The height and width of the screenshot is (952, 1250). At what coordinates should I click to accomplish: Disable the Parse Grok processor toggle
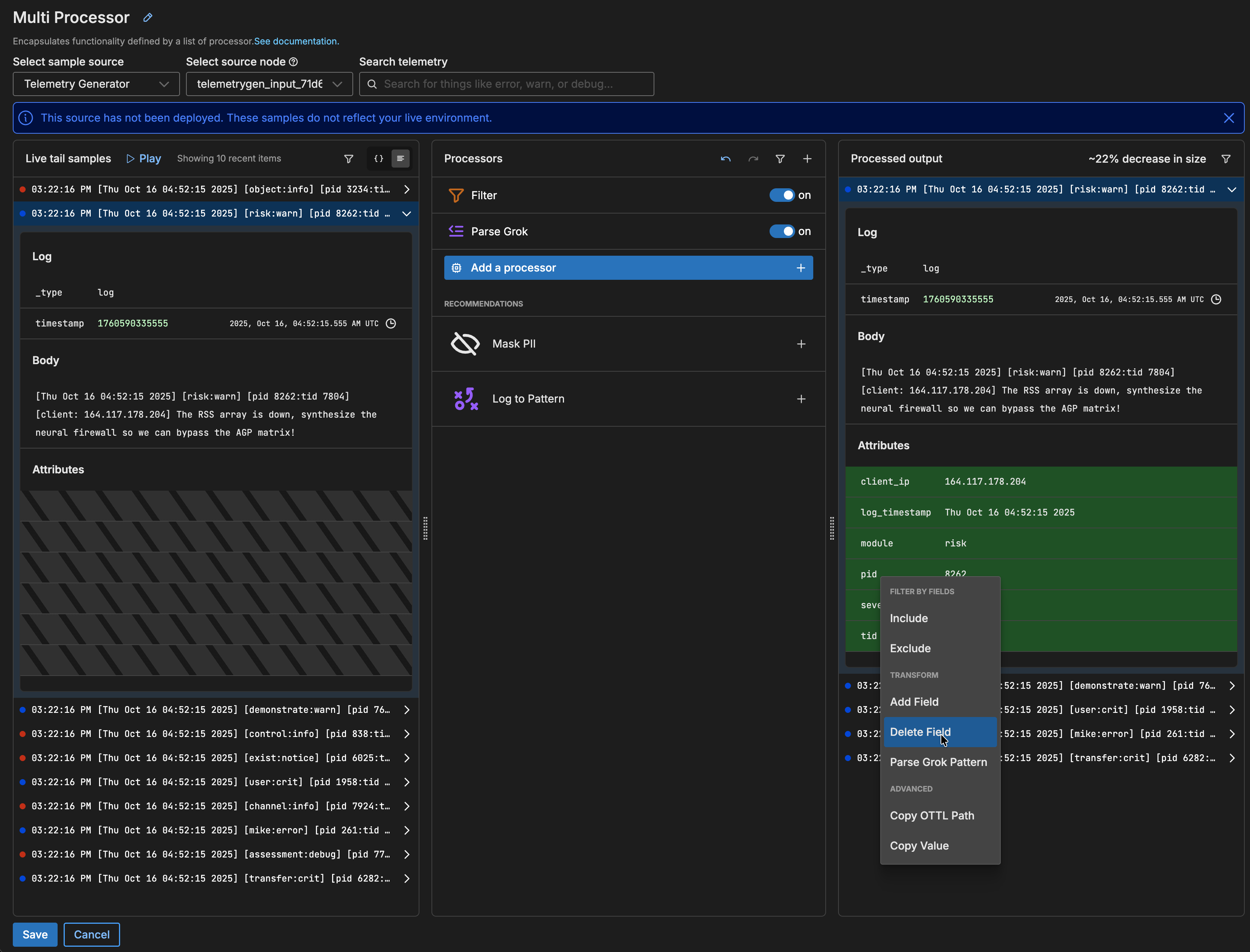(x=782, y=231)
